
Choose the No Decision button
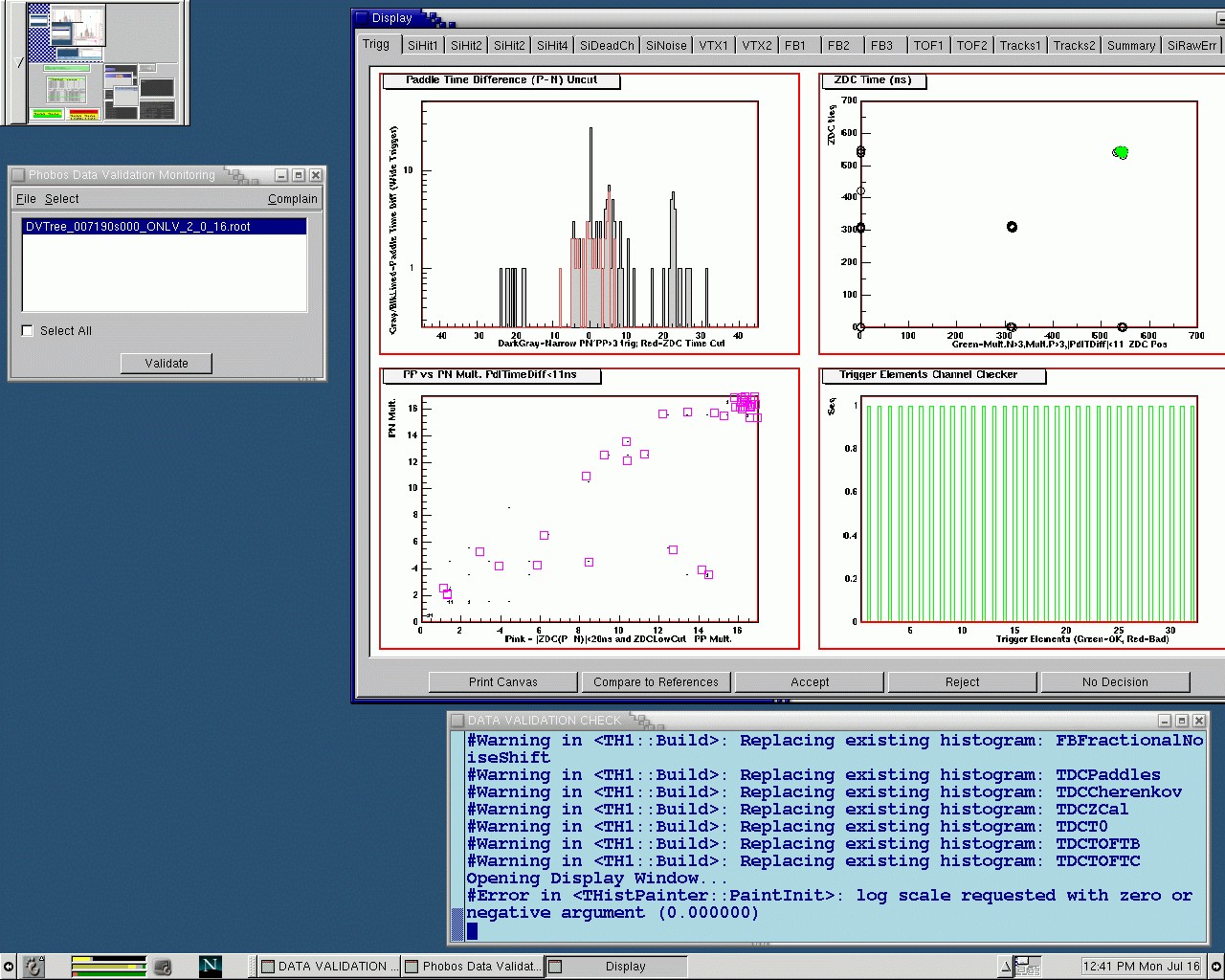(1116, 682)
